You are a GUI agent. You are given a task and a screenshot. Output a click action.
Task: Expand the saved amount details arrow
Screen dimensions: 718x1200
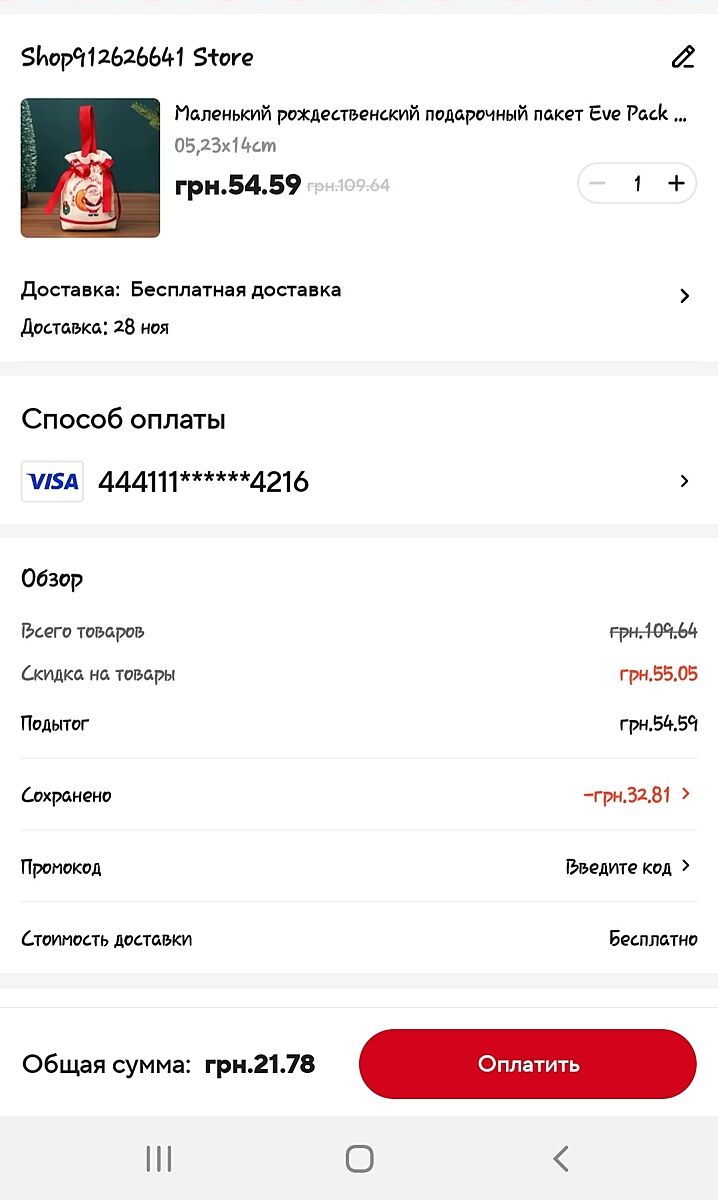(686, 794)
